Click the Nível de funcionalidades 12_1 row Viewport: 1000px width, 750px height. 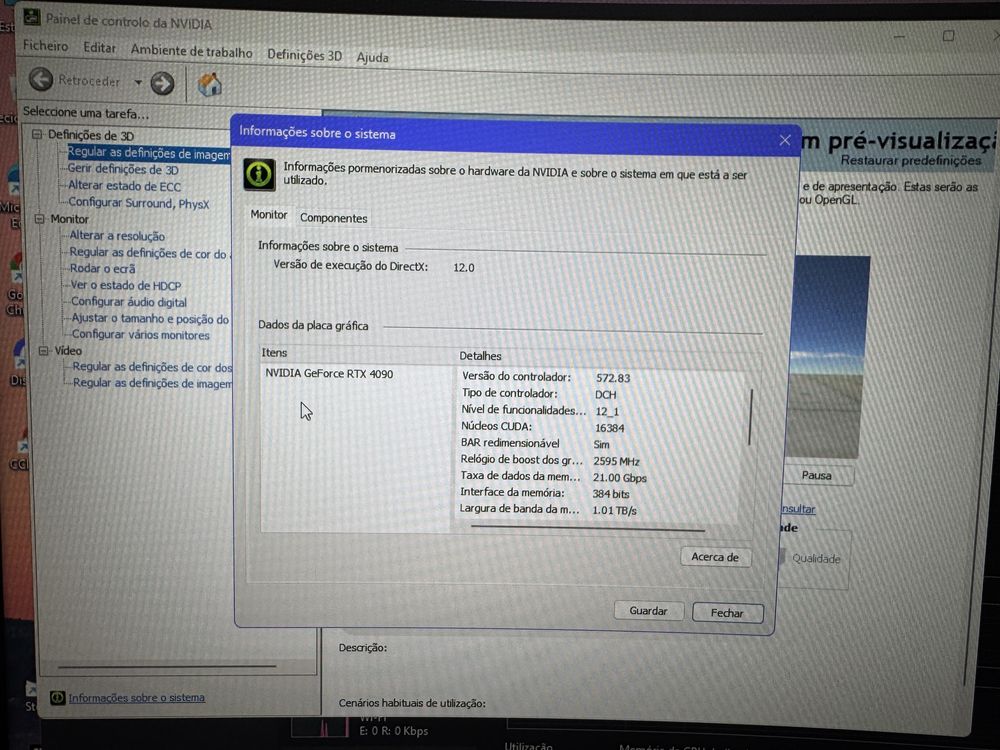pos(540,411)
